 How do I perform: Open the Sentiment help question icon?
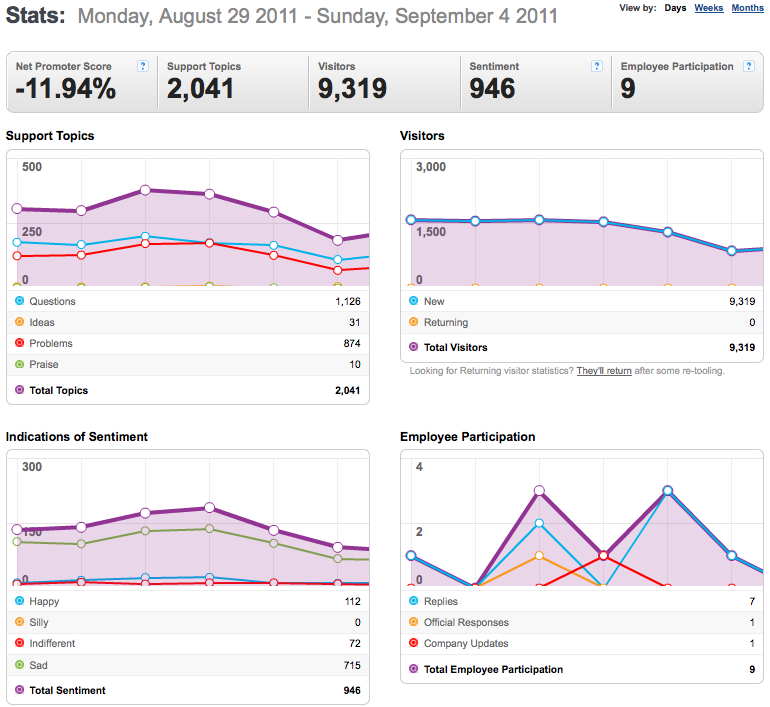[x=597, y=66]
